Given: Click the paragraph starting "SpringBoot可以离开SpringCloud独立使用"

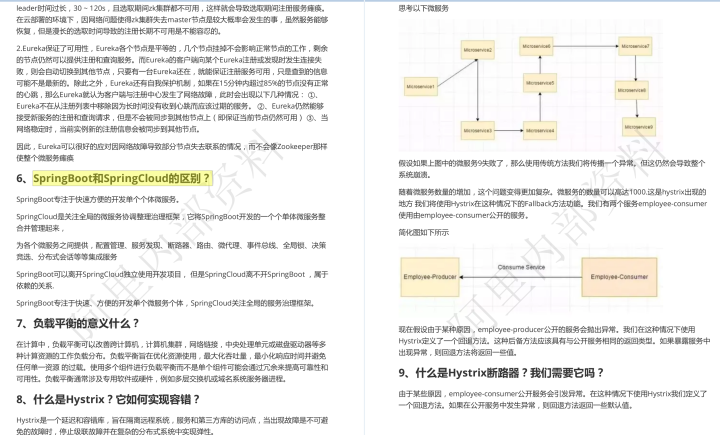Looking at the screenshot, I should (172, 280).
